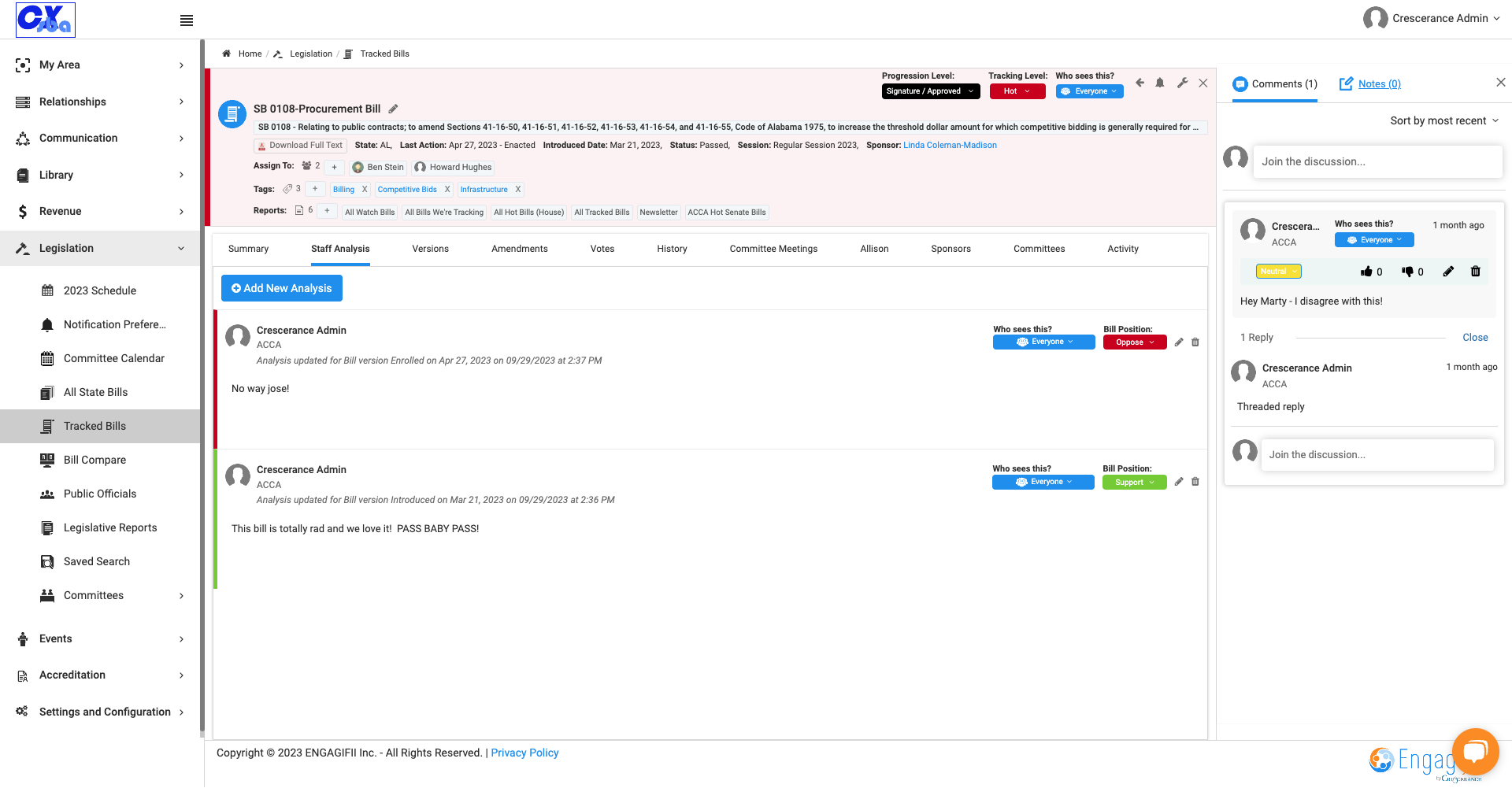Collapse the Legislation sidebar section

(100, 248)
